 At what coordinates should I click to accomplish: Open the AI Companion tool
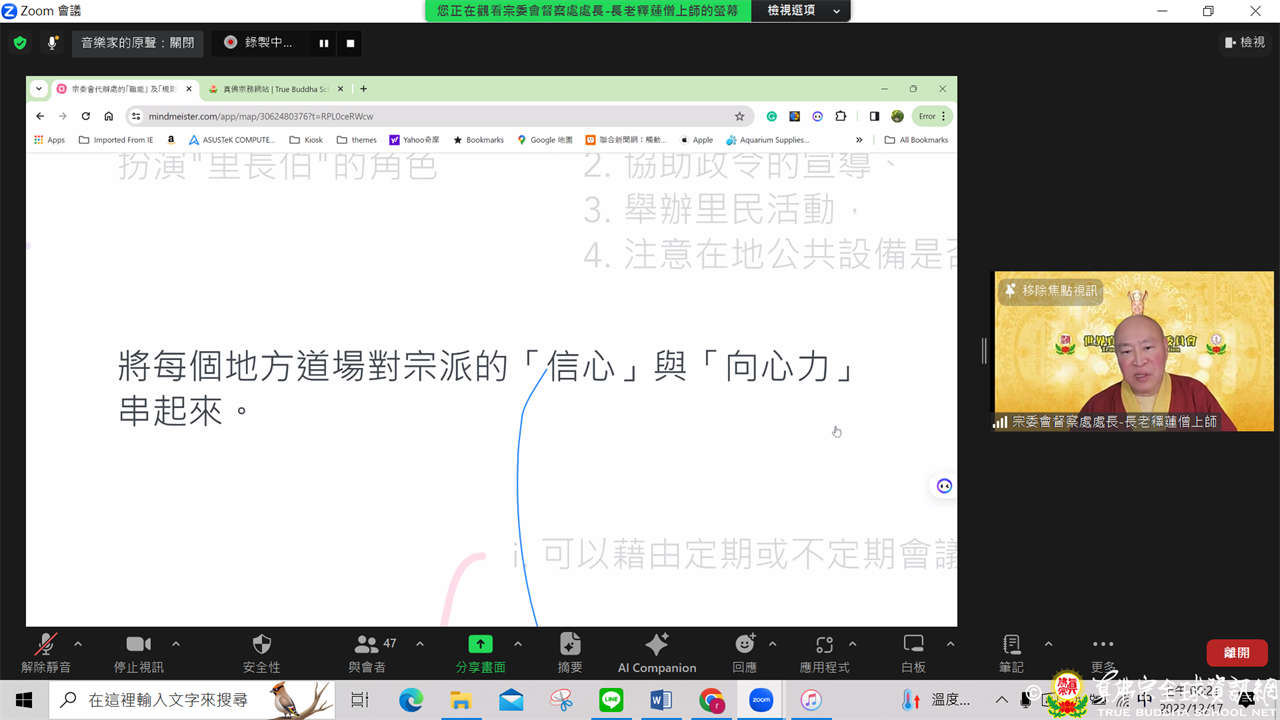(657, 653)
